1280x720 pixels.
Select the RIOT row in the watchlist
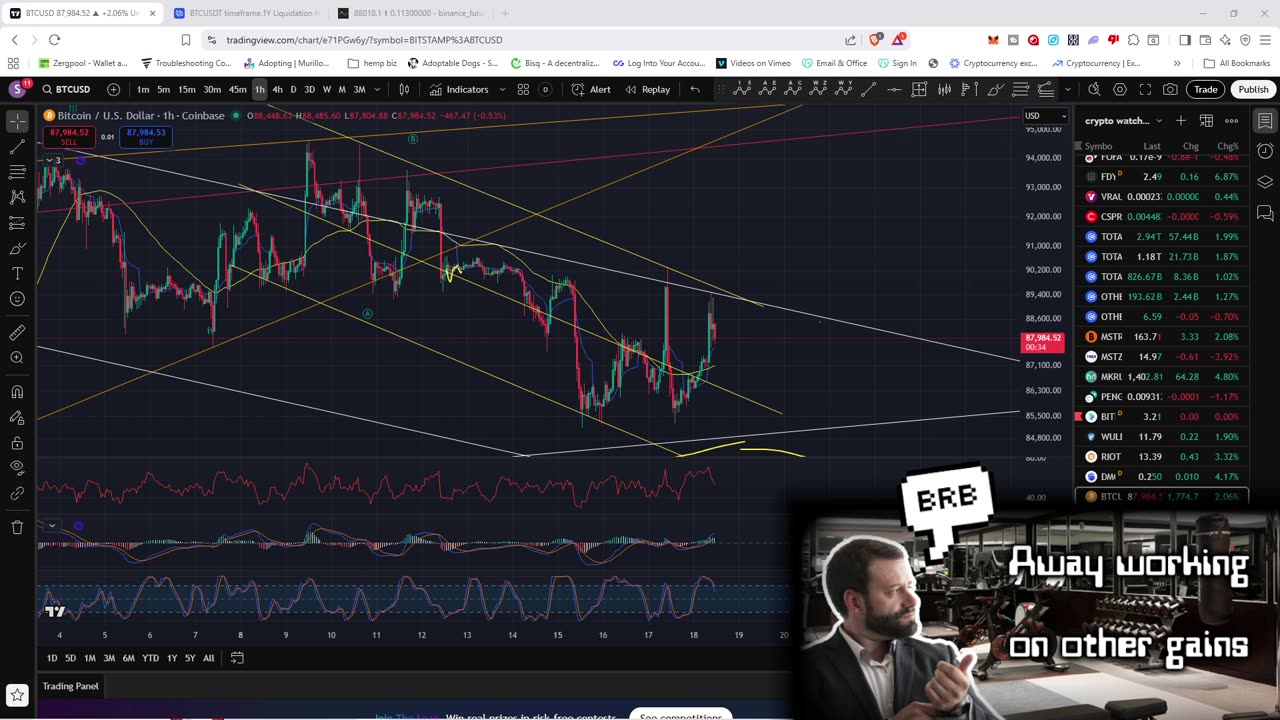[x=1163, y=457]
